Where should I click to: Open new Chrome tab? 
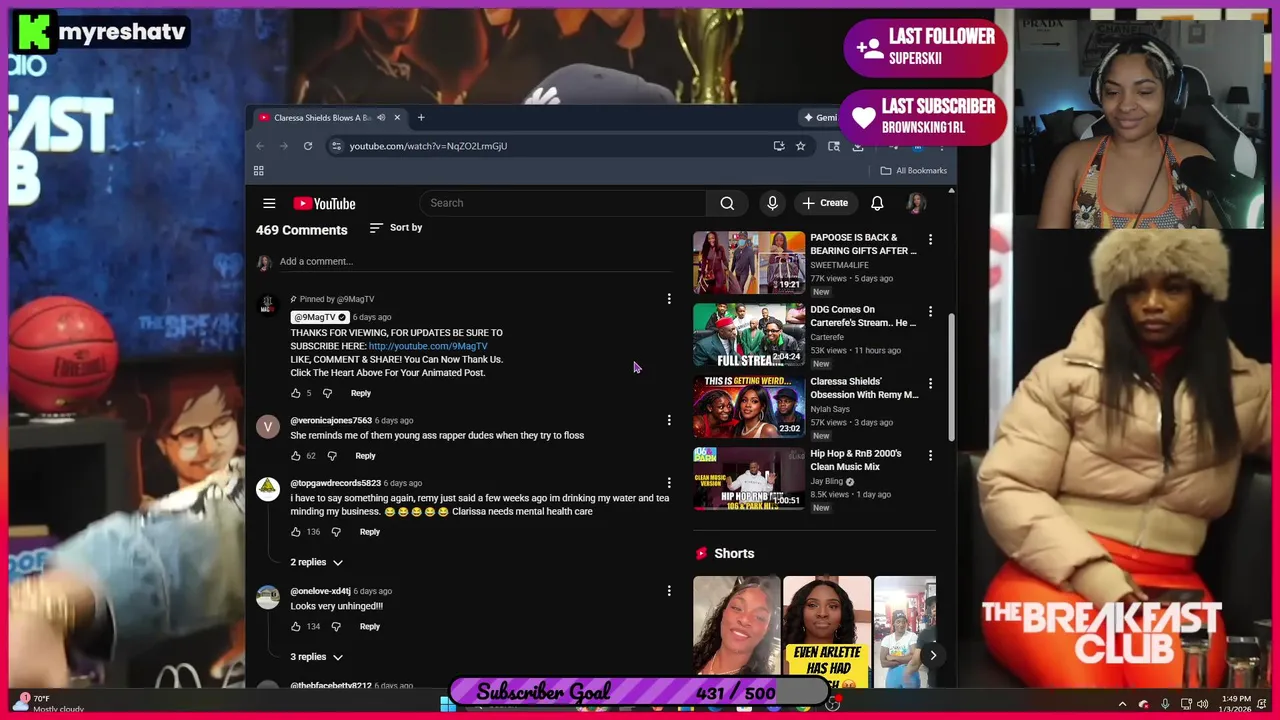coord(421,118)
